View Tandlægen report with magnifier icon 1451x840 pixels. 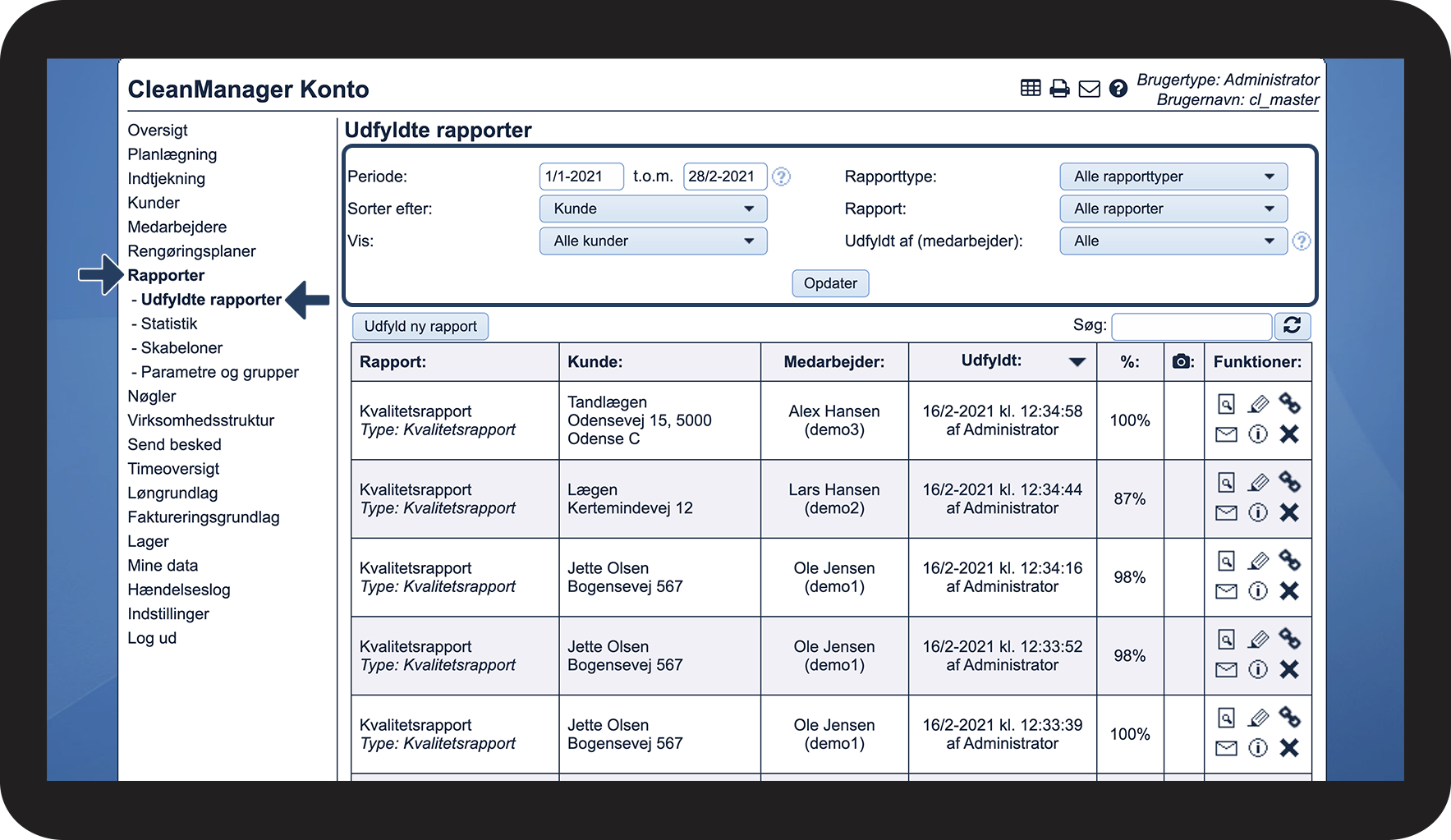1226,404
